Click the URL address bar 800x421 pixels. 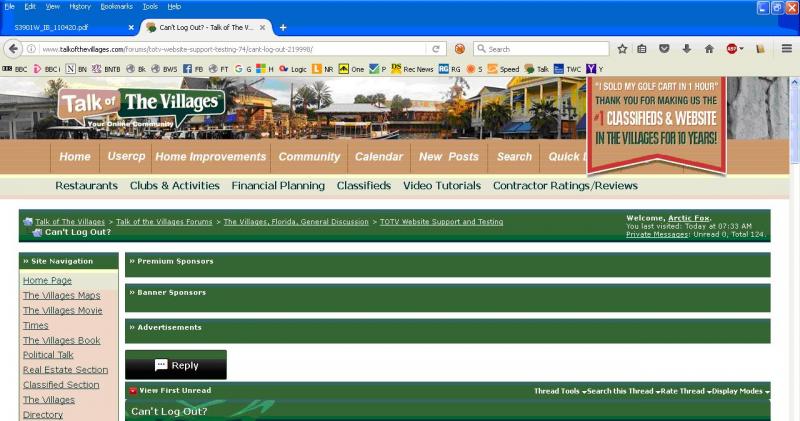232,49
